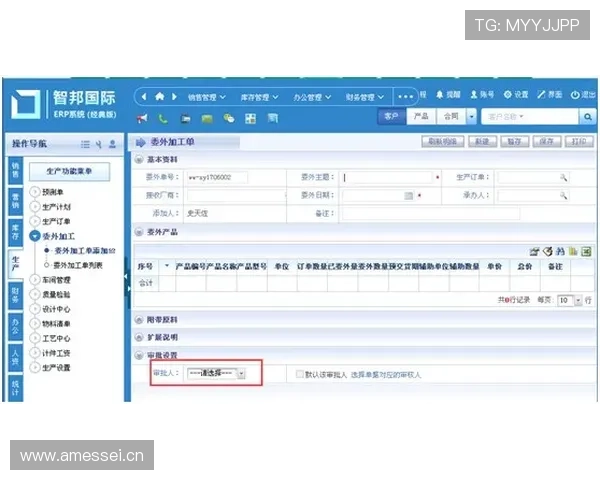Expand the 车间管理 tree node

tap(35, 280)
